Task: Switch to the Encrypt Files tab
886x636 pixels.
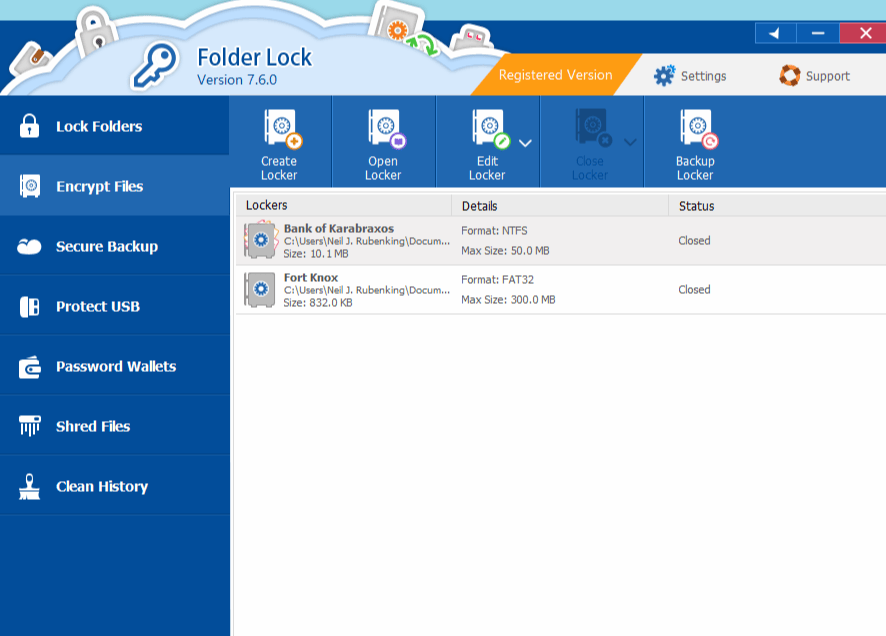Action: [x=115, y=186]
